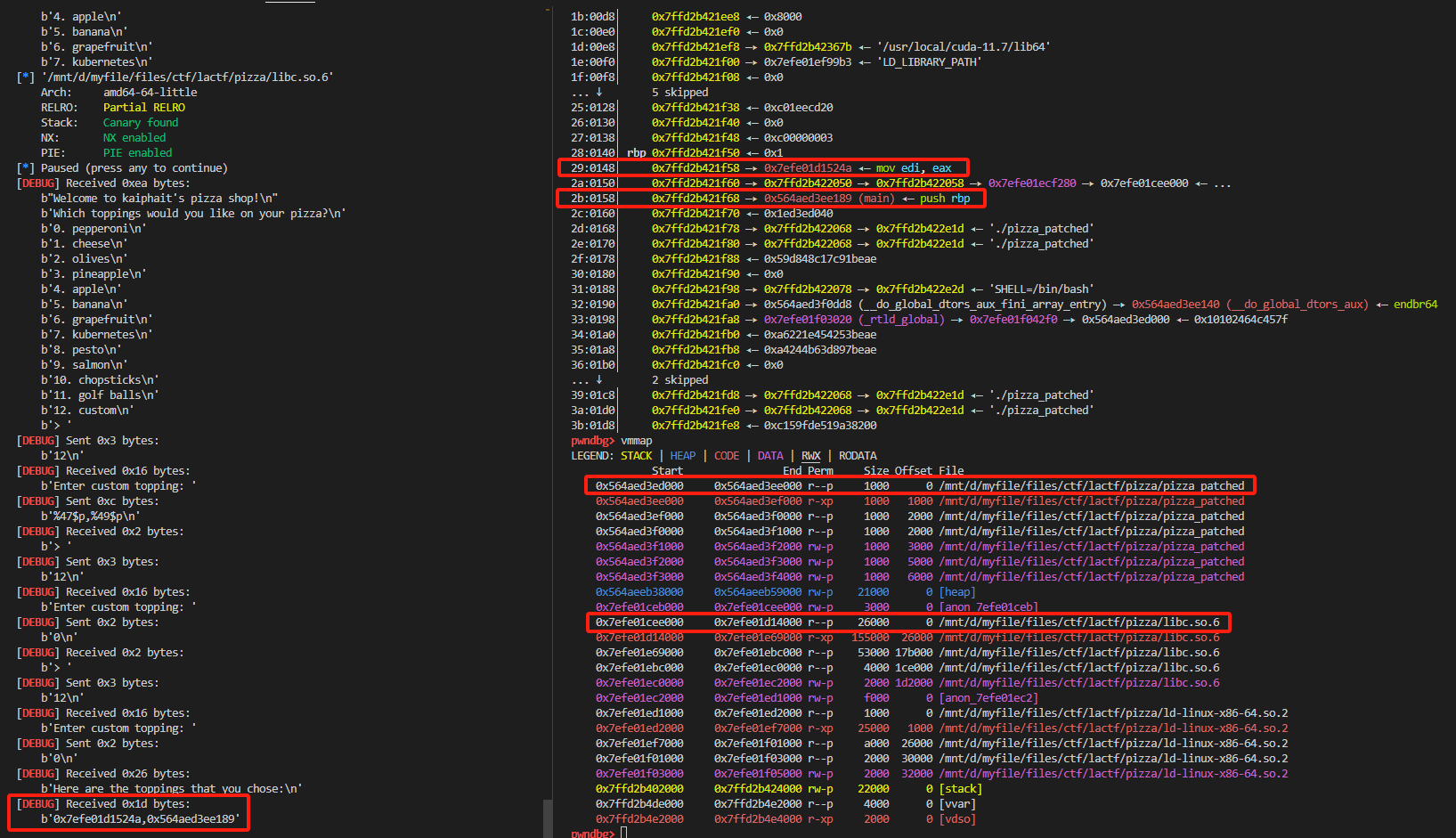Click the RODATA legend label
Screen dimensions: 1456x838
coord(858,456)
